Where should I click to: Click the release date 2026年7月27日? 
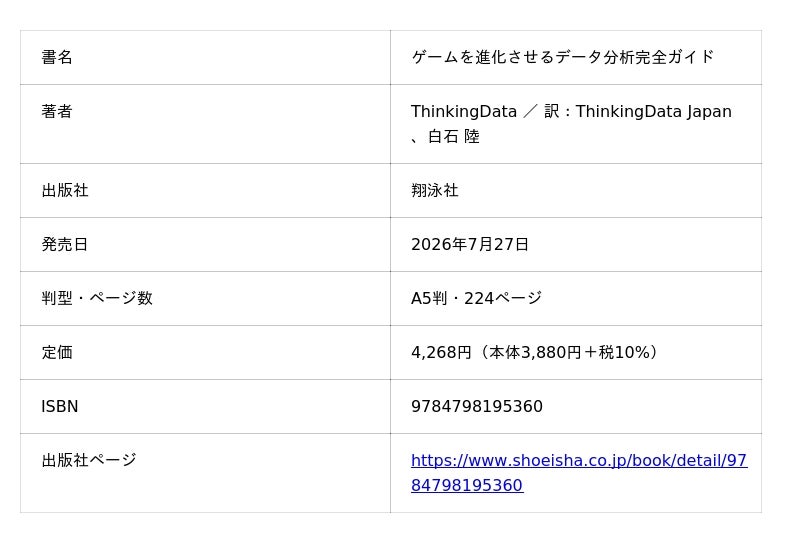click(x=470, y=244)
